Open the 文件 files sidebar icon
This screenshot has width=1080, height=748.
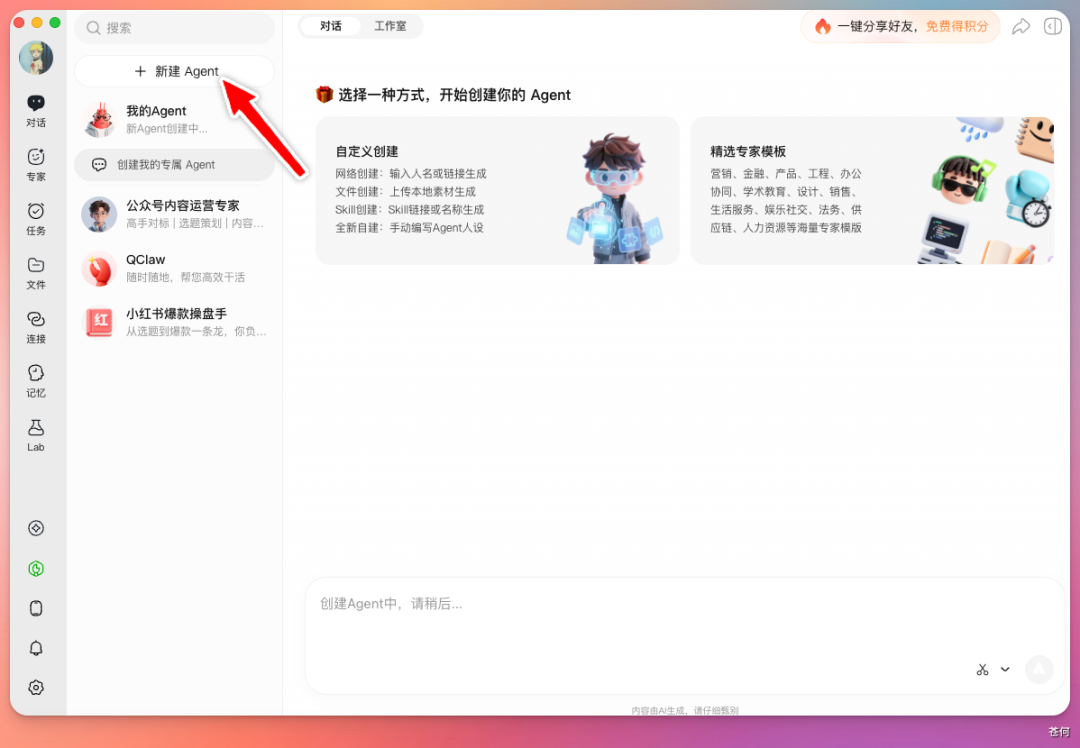[x=36, y=273]
